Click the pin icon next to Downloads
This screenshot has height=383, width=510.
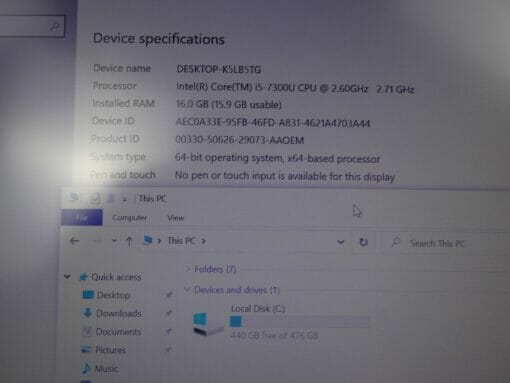[x=169, y=313]
